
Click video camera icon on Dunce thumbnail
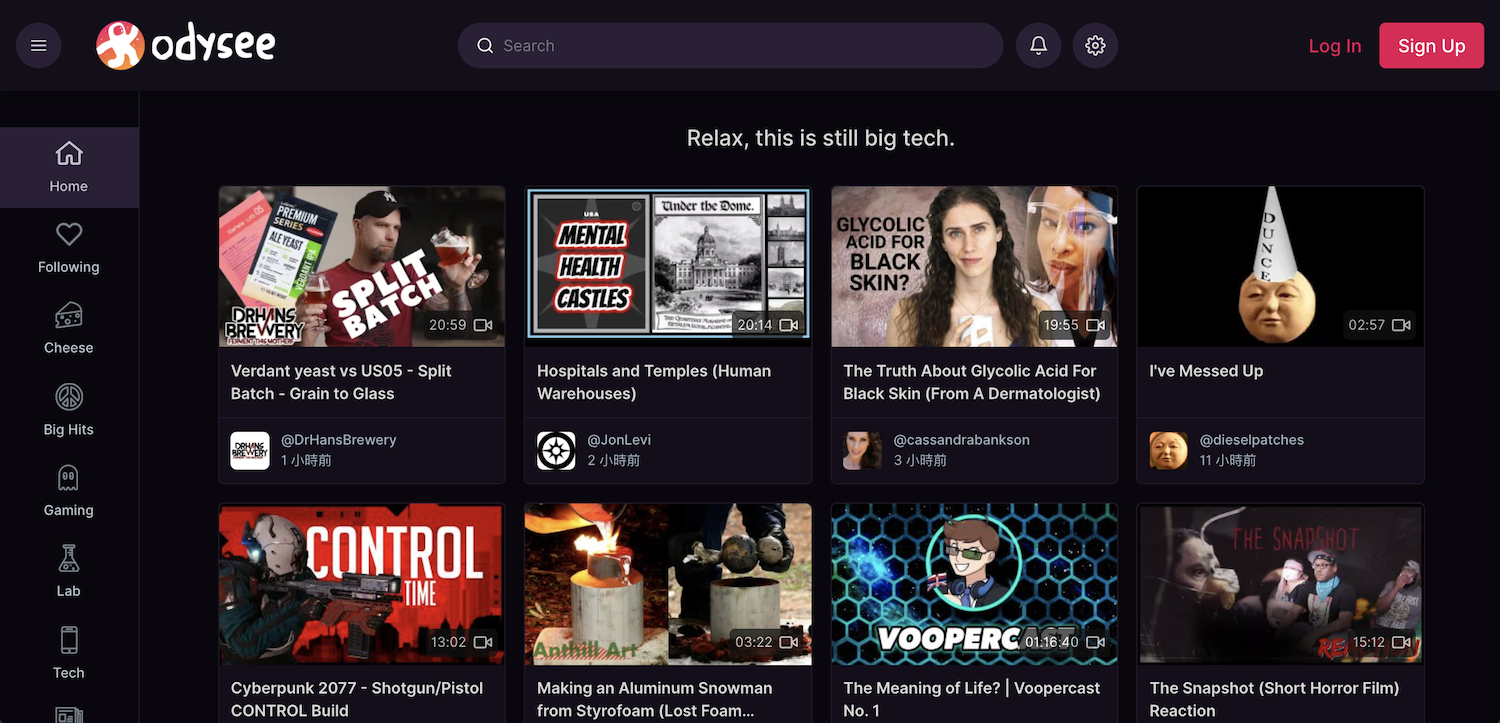(x=1401, y=325)
